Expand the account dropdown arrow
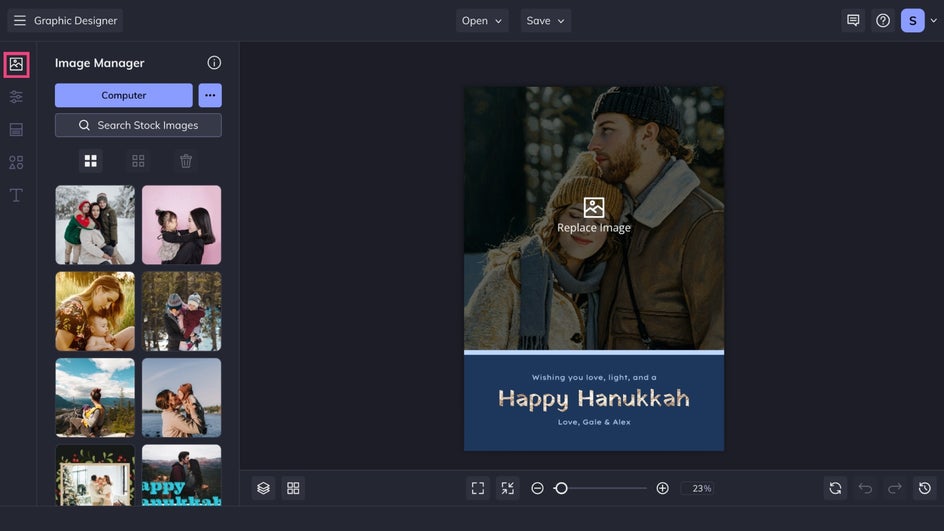This screenshot has height=531, width=944. click(934, 20)
